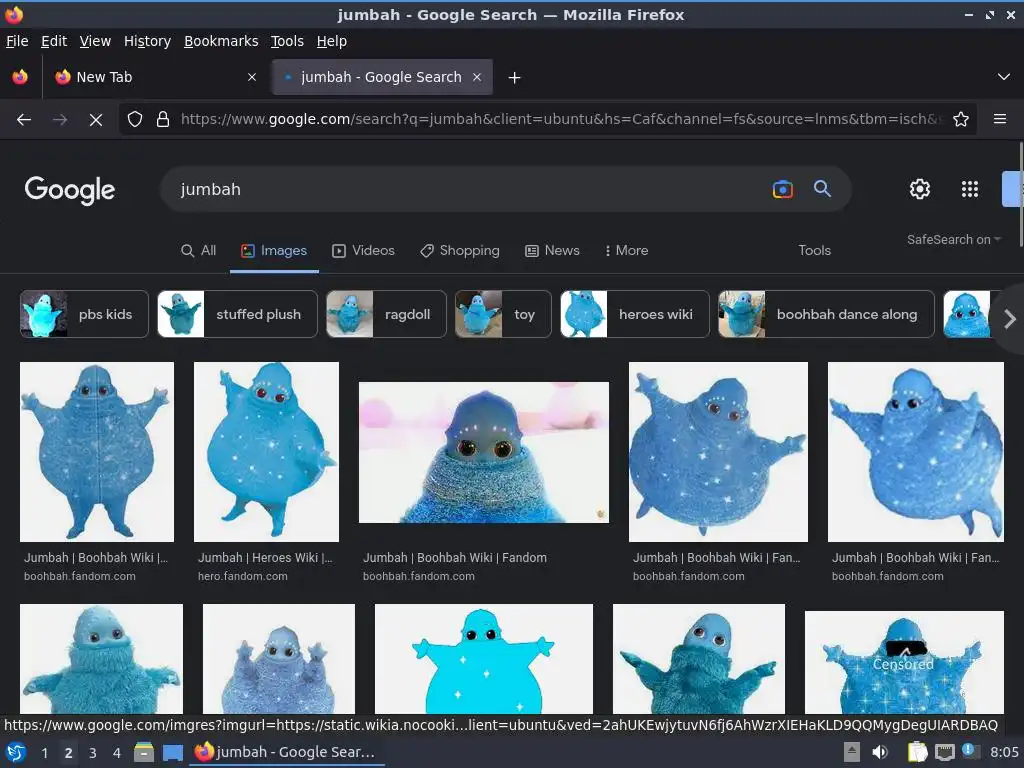Open Tools filter options
This screenshot has width=1024, height=768.
(814, 251)
